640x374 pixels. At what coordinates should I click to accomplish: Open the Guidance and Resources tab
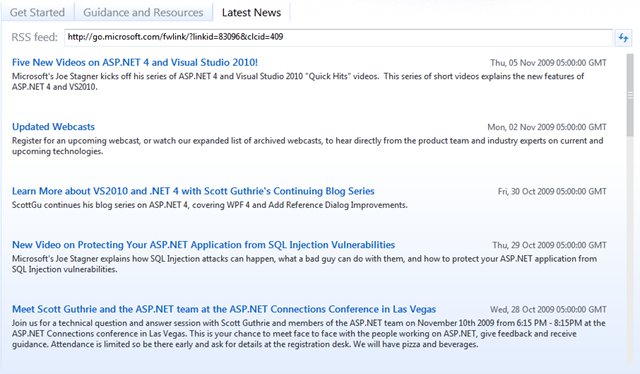tap(143, 12)
